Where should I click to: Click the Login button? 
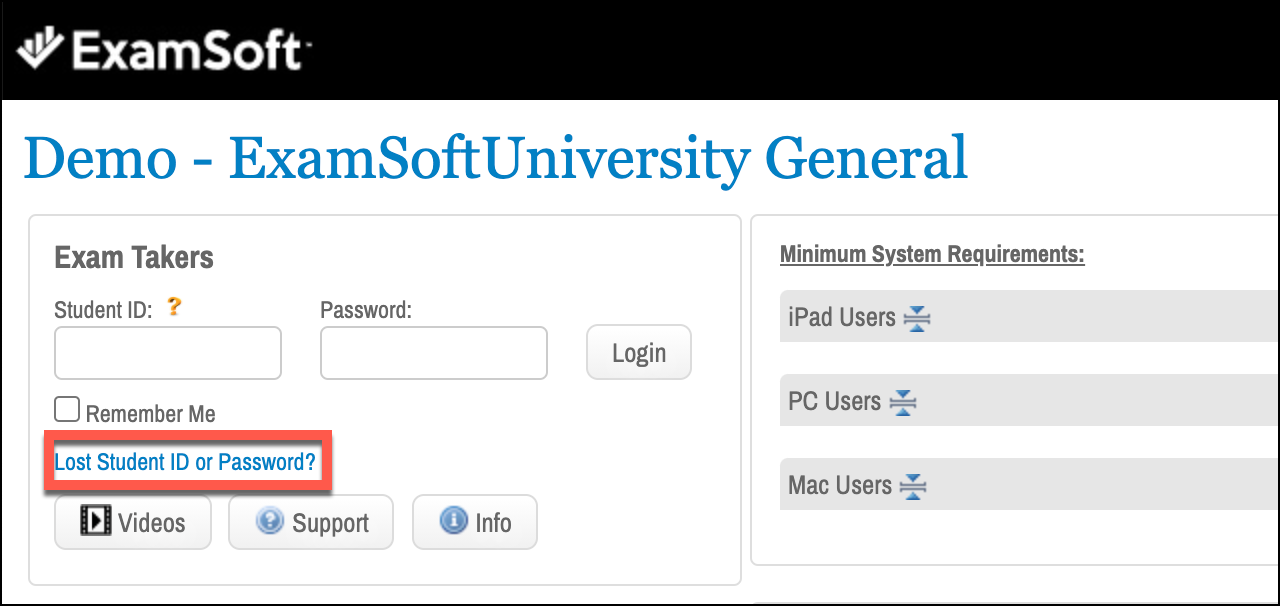[x=639, y=352]
